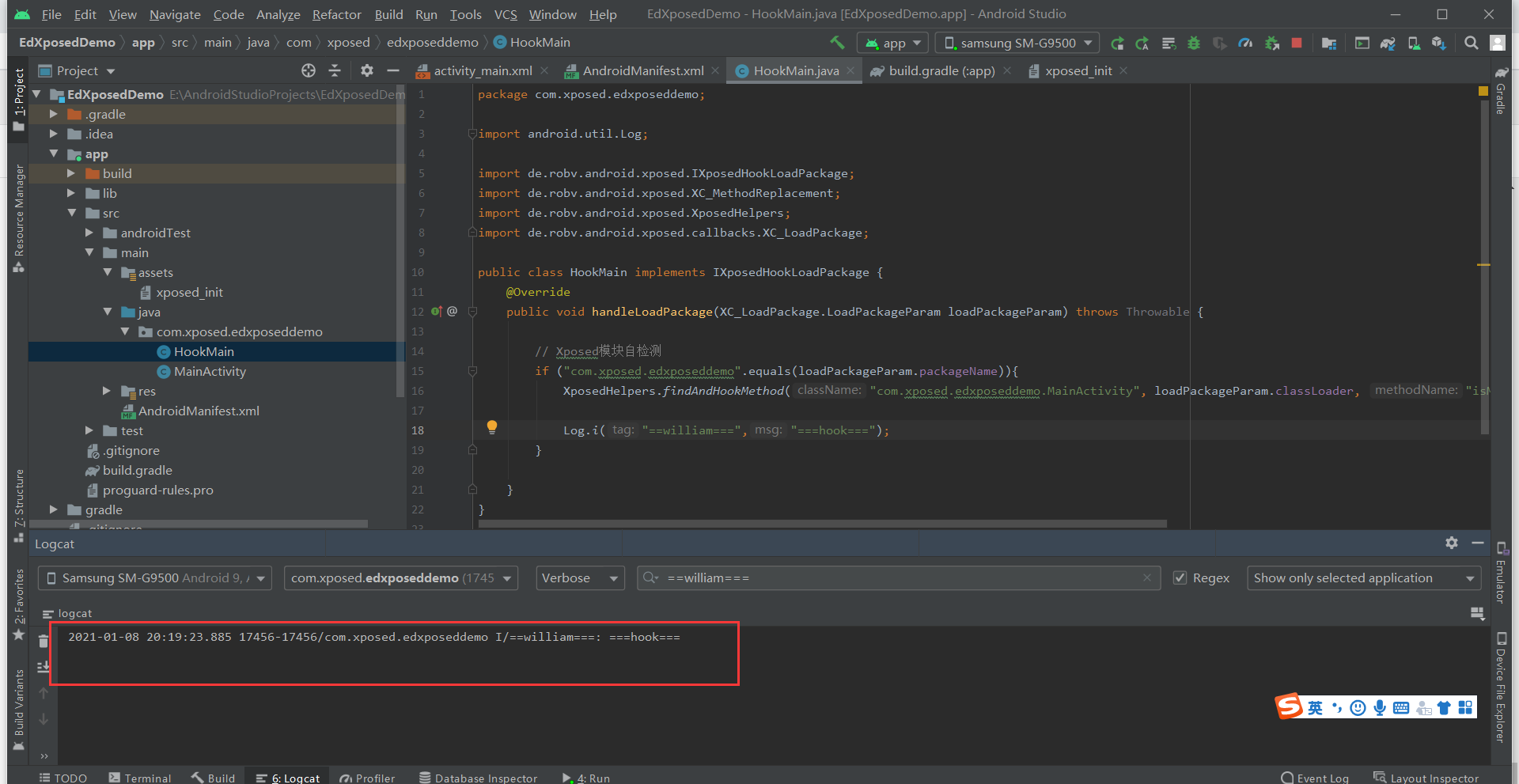Image resolution: width=1519 pixels, height=784 pixels.
Task: Clear logcat with the trash icon
Action: [x=44, y=641]
